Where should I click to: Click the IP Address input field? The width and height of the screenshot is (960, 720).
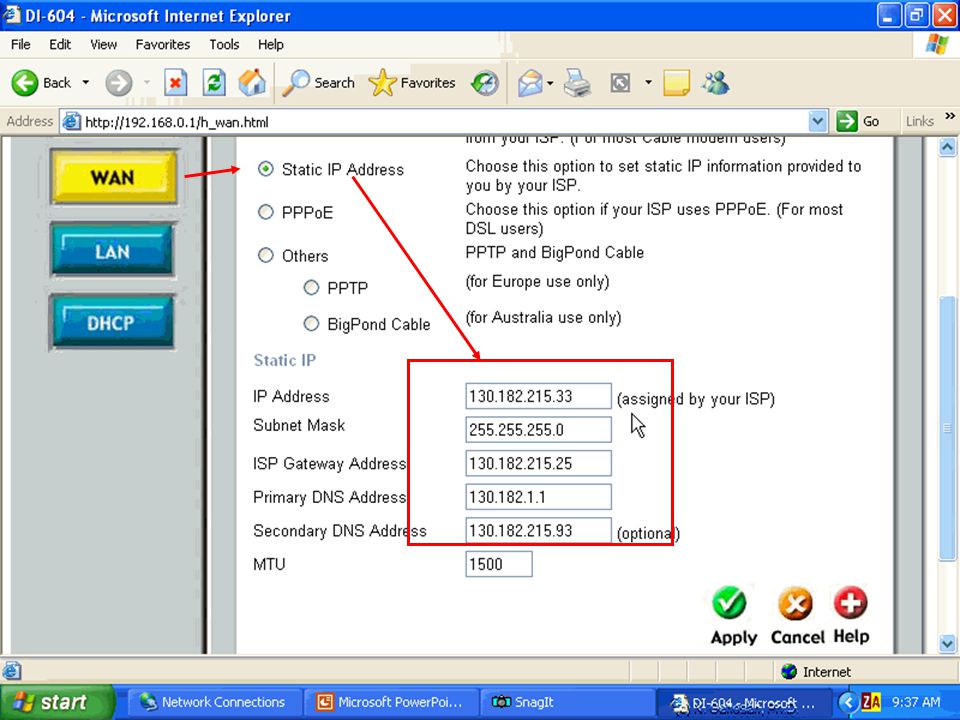(x=538, y=396)
